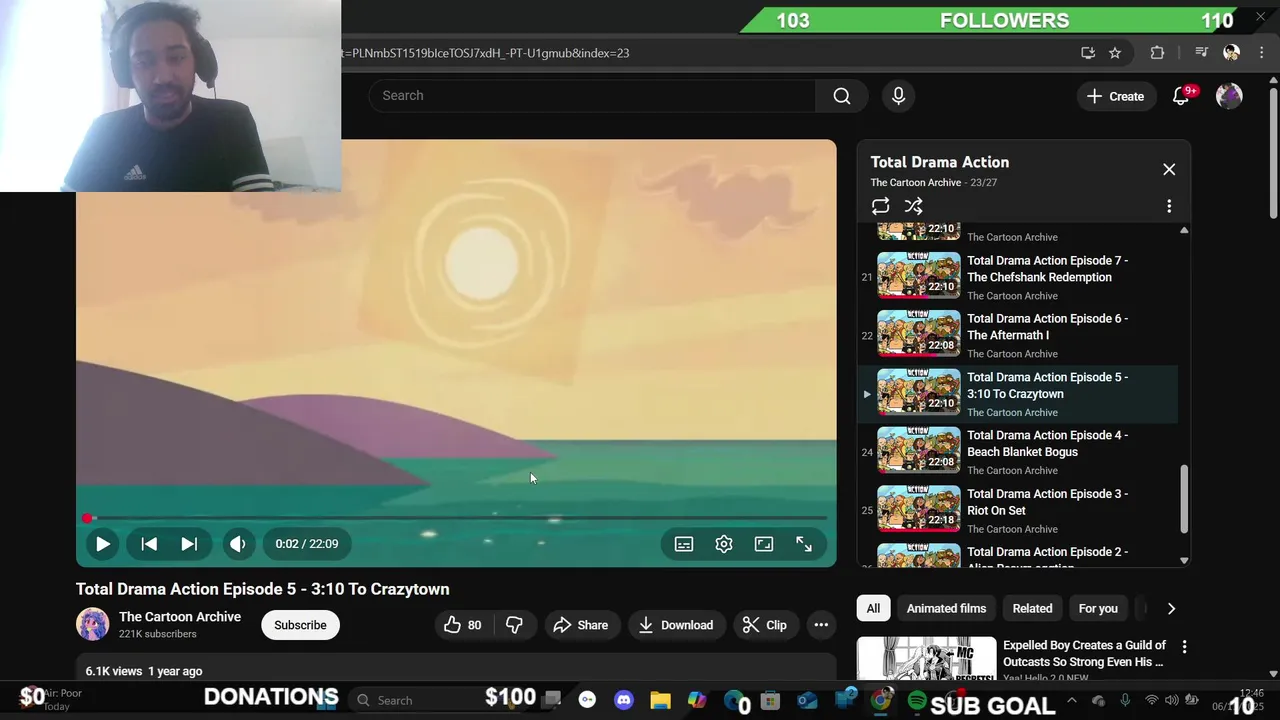Screen dimensions: 1280x720
Task: Search YouTube with the magnifier icon
Action: pyautogui.click(x=842, y=96)
